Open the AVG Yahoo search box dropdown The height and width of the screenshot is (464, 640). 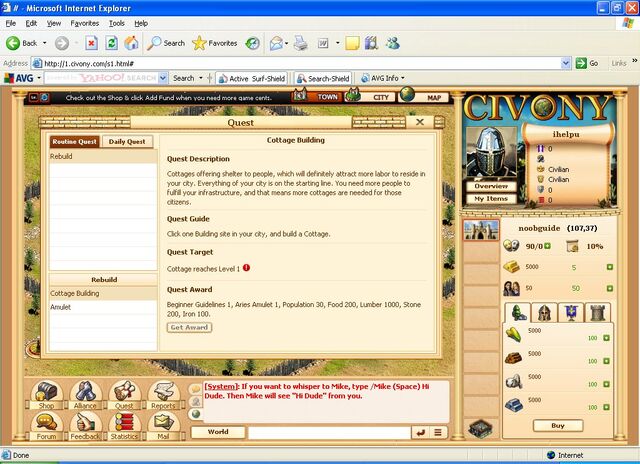coord(163,78)
